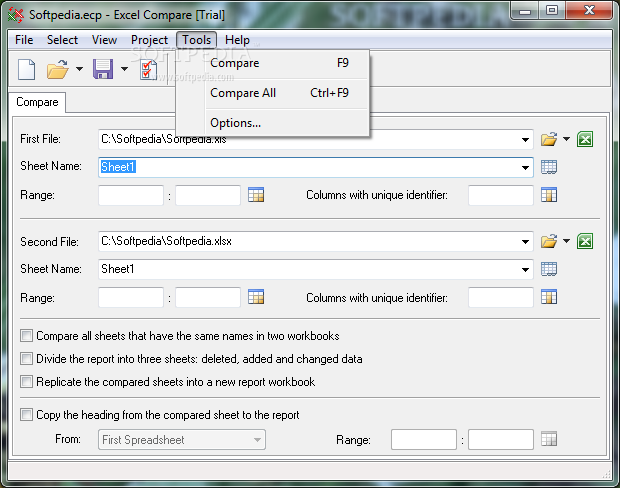This screenshot has height=488, width=620.
Task: Close the Excel Compare window
Action: click(x=589, y=11)
